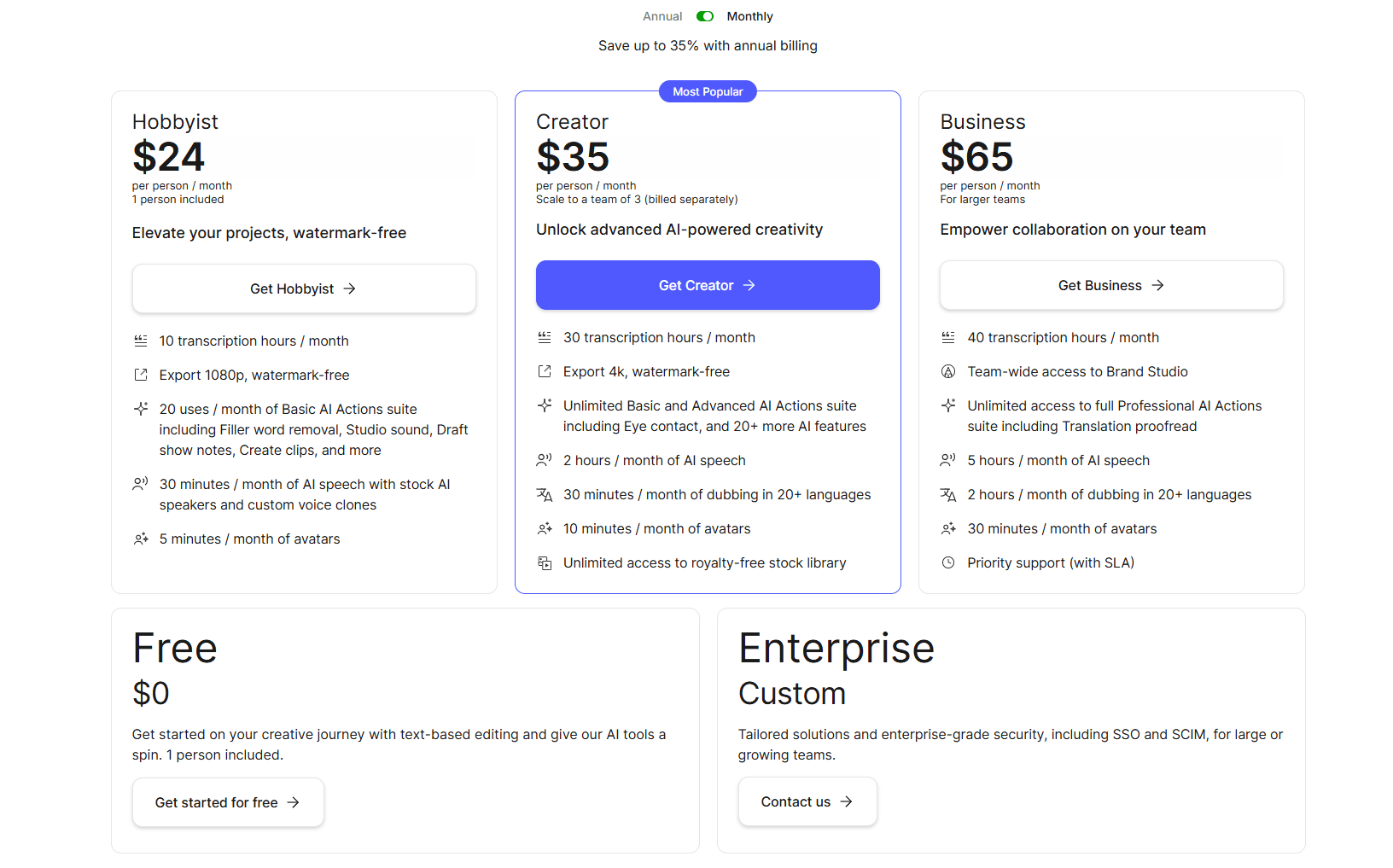
Task: Click AI speech icon in Creator plan
Action: pos(544,460)
